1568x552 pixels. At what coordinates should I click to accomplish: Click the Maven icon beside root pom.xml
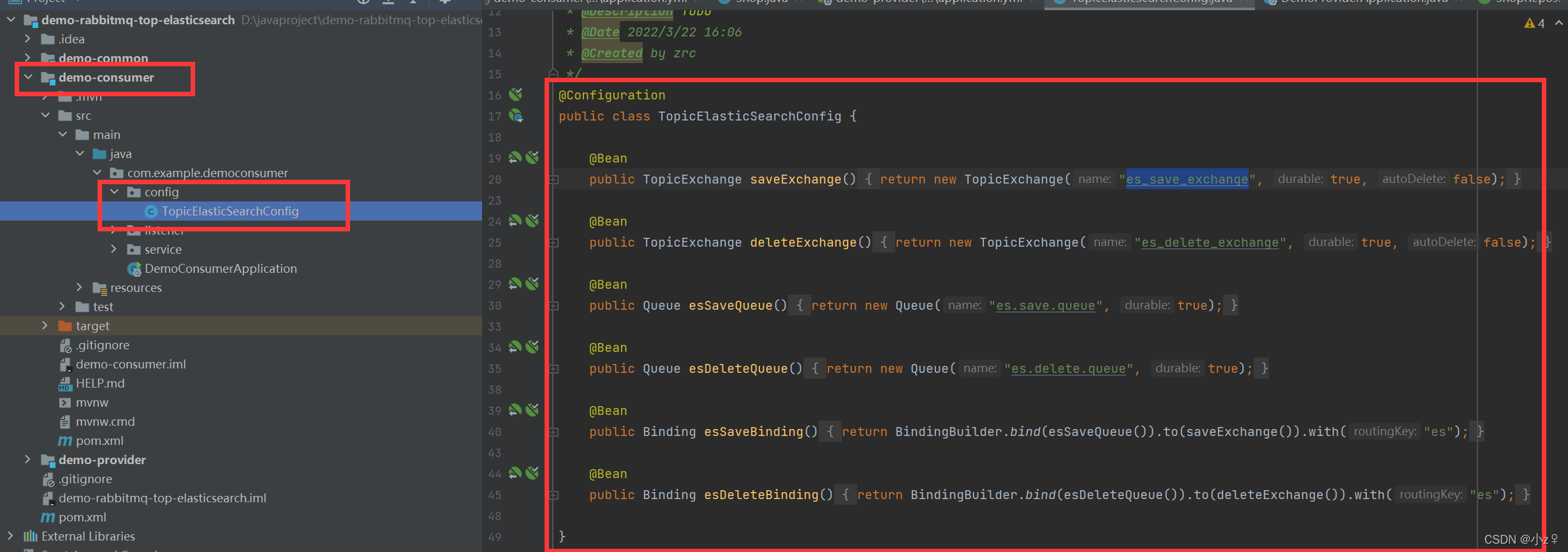click(x=48, y=518)
